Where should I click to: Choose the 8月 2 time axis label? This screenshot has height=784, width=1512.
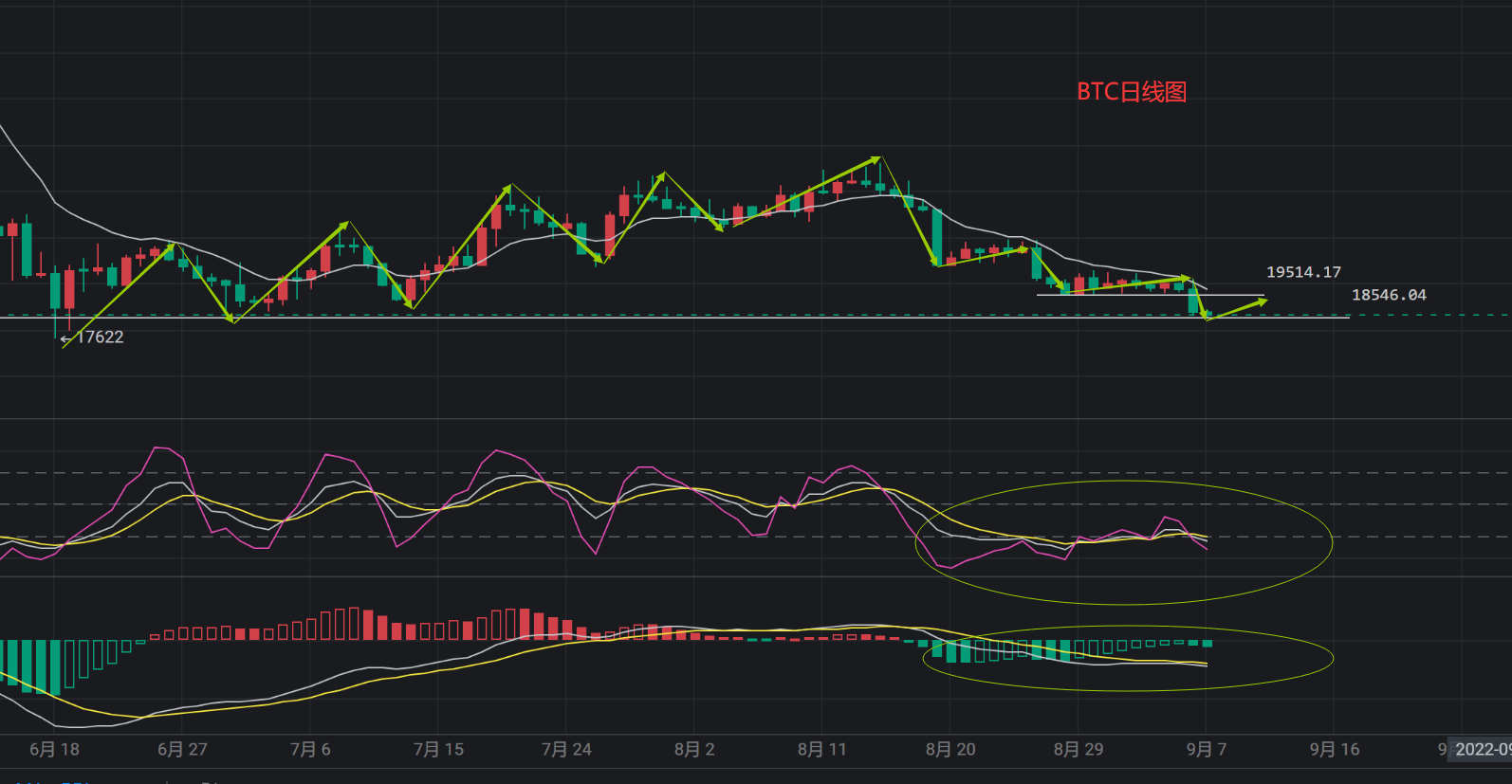pos(694,749)
